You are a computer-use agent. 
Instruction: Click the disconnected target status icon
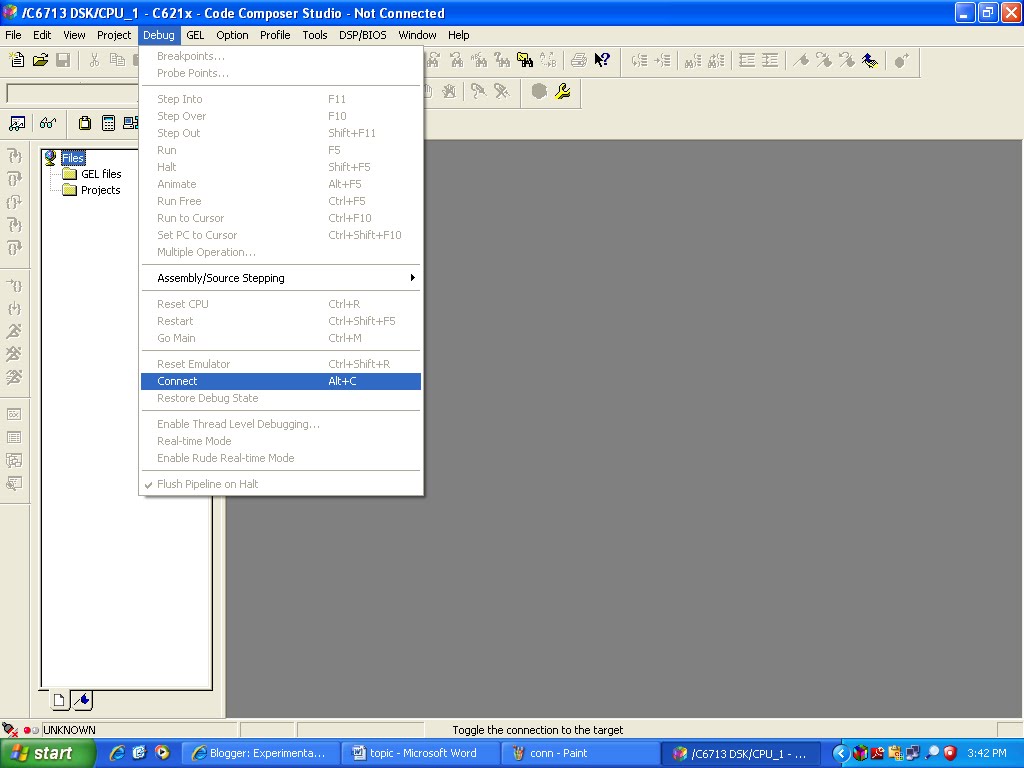pyautogui.click(x=9, y=729)
